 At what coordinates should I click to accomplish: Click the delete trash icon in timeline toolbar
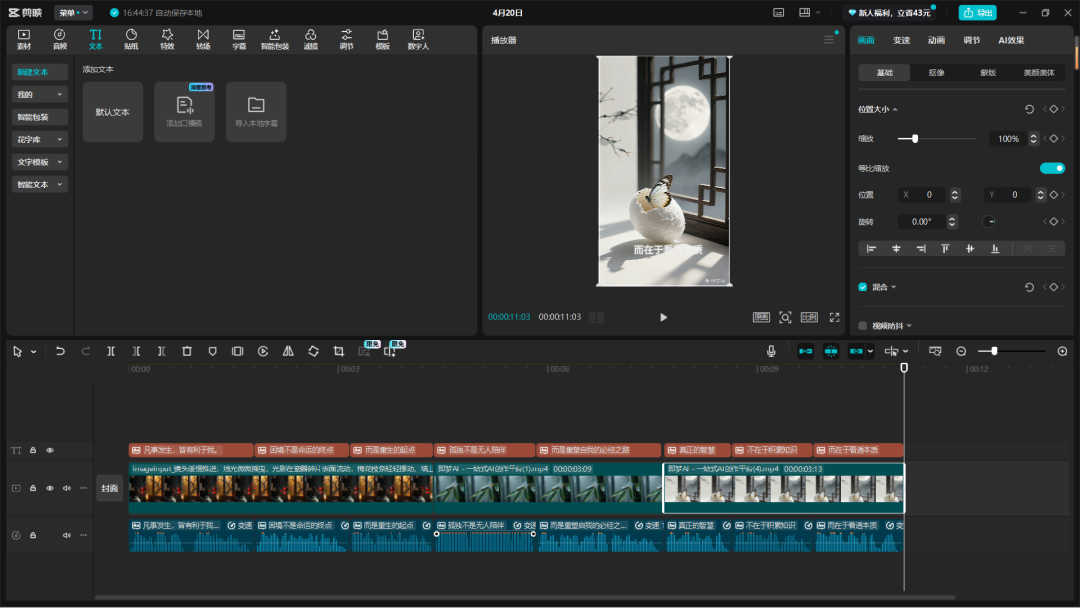(x=187, y=351)
